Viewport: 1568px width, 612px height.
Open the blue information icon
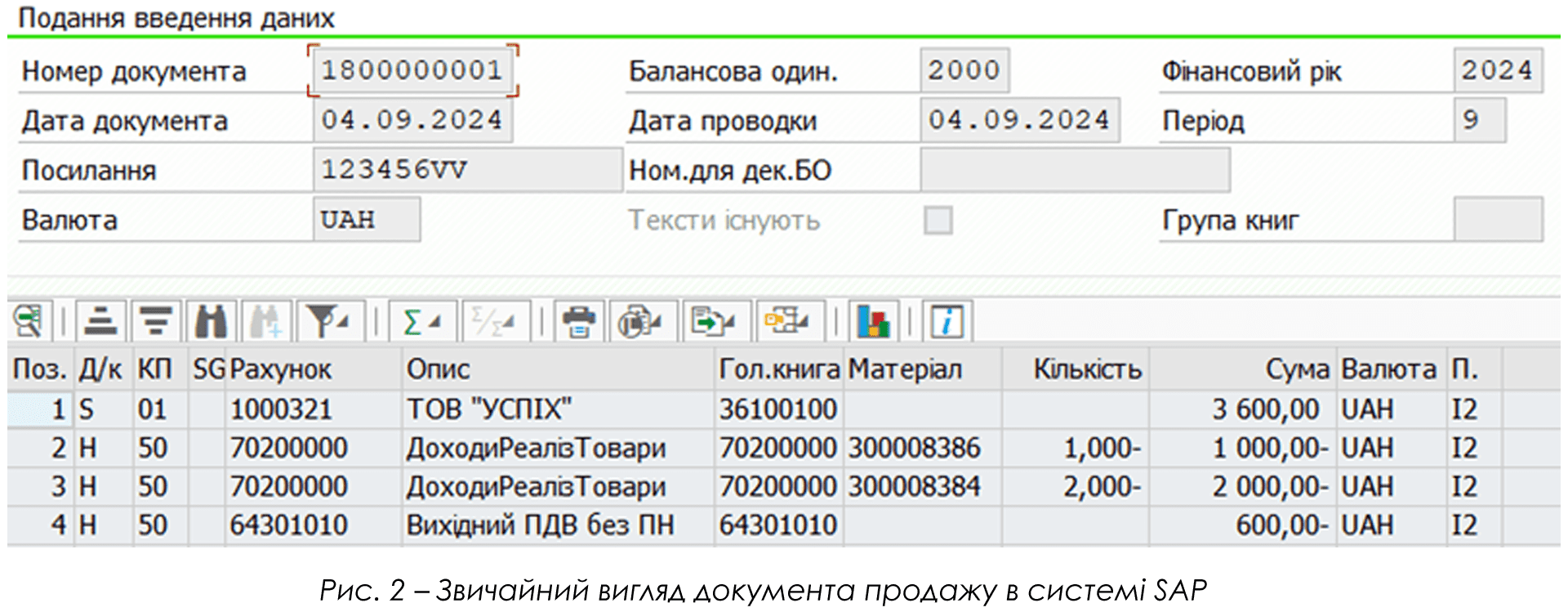(x=947, y=321)
